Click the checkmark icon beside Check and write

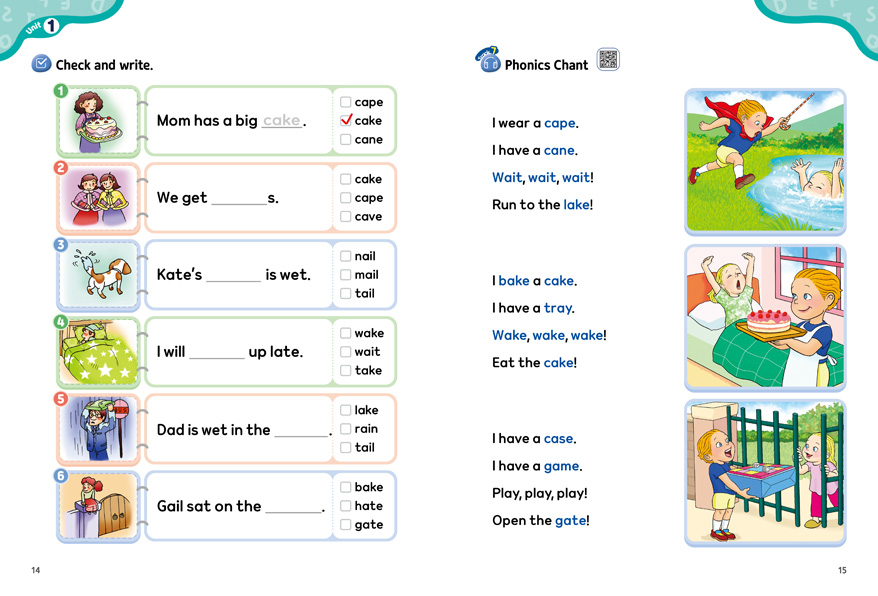[x=41, y=64]
